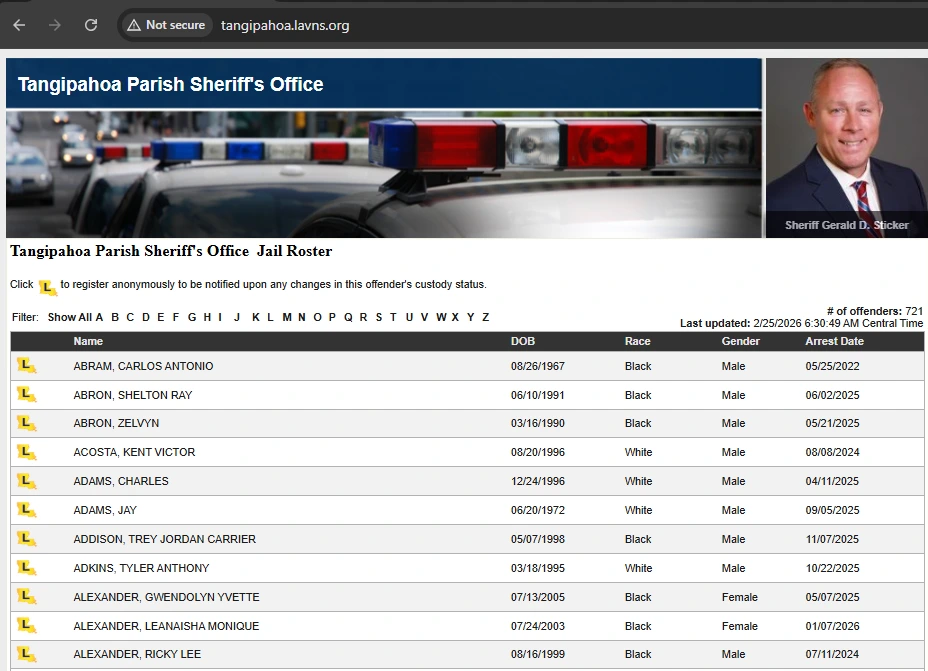
Task: Filter roster by letter G
Action: 192,317
